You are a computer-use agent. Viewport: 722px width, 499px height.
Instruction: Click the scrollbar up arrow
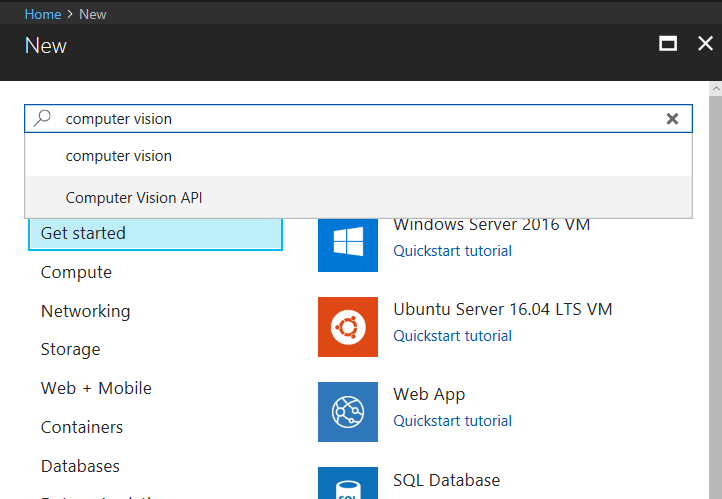tap(716, 88)
